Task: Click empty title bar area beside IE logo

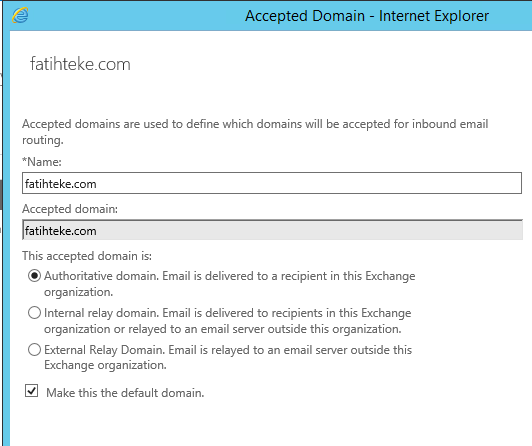Action: coord(136,16)
